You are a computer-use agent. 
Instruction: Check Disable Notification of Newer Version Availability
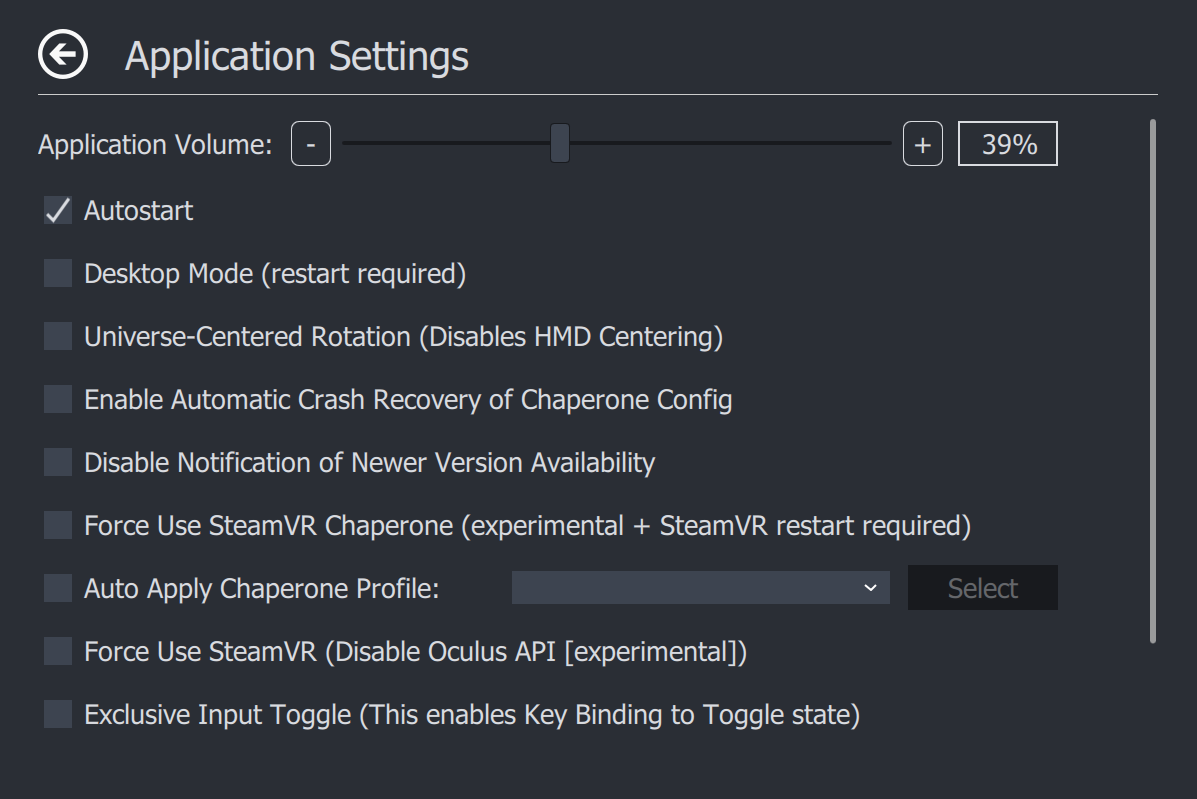[x=58, y=463]
